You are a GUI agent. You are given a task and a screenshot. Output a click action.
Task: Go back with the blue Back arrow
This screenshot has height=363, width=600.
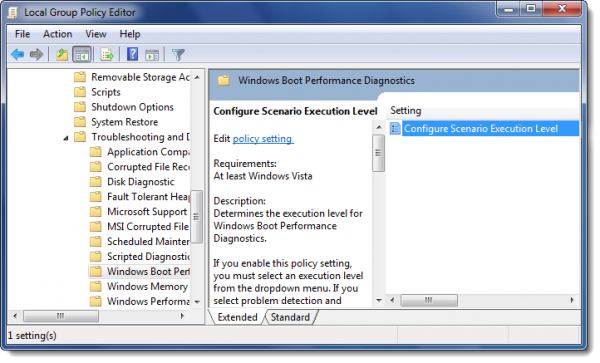pos(18,55)
